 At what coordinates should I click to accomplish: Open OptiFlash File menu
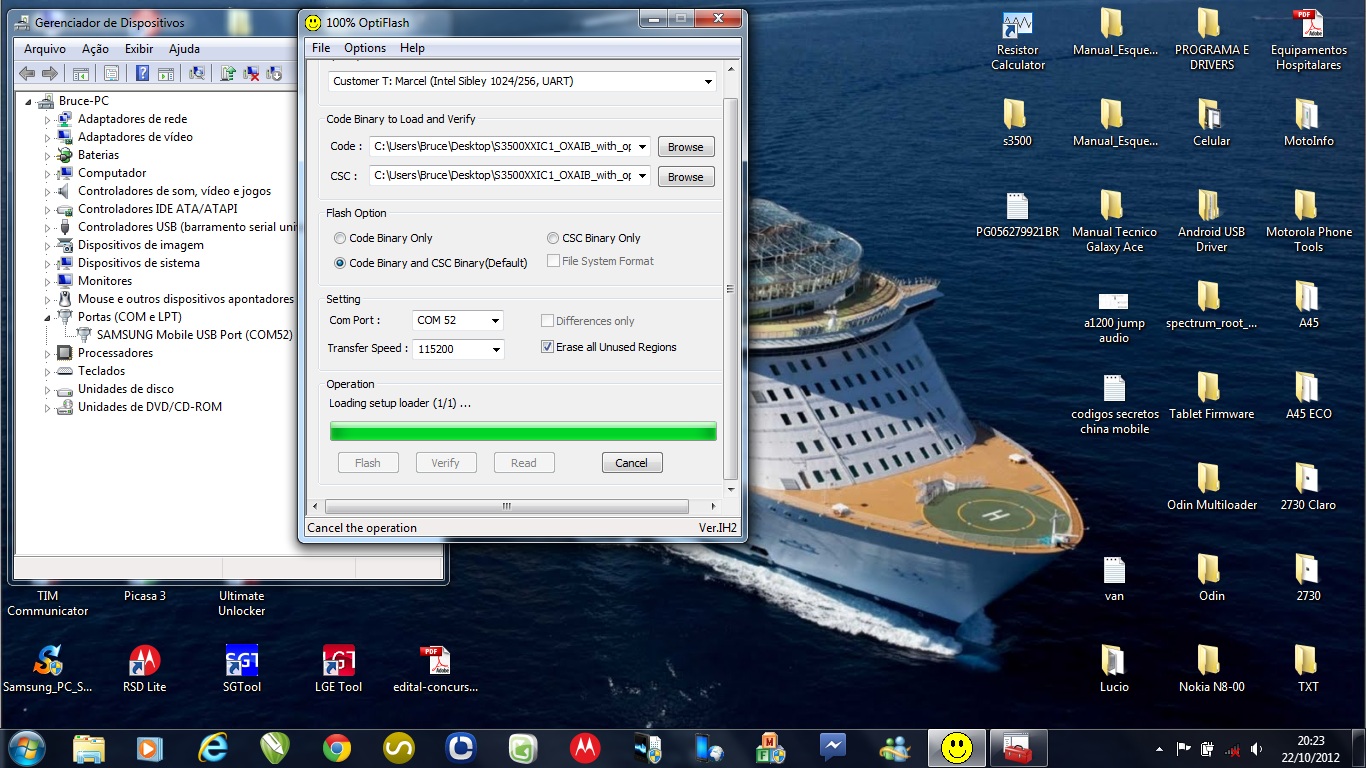[x=321, y=48]
